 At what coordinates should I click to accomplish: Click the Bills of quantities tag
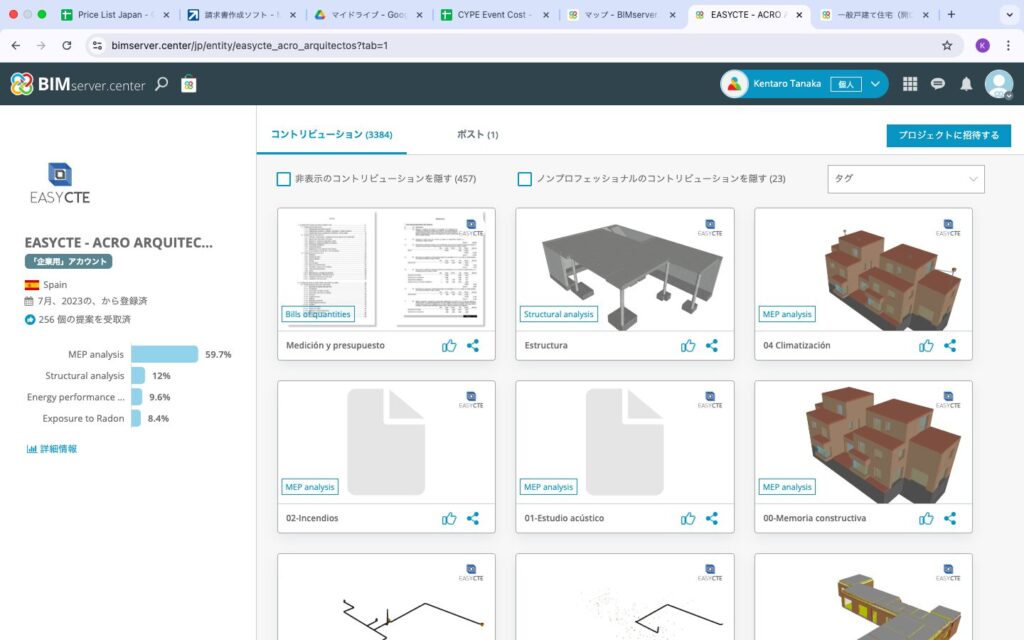click(x=318, y=314)
